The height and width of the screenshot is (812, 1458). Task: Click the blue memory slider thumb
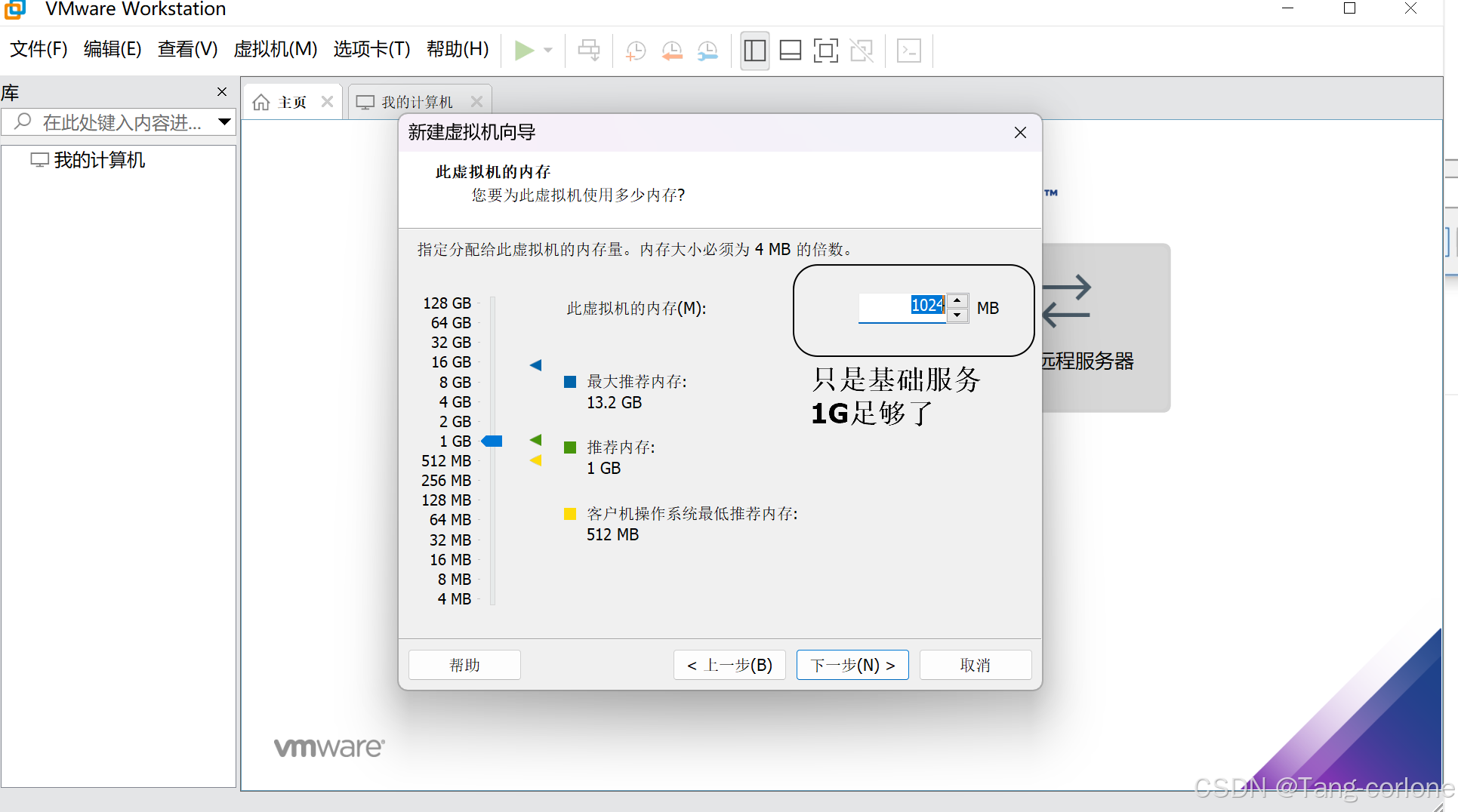pyautogui.click(x=492, y=441)
